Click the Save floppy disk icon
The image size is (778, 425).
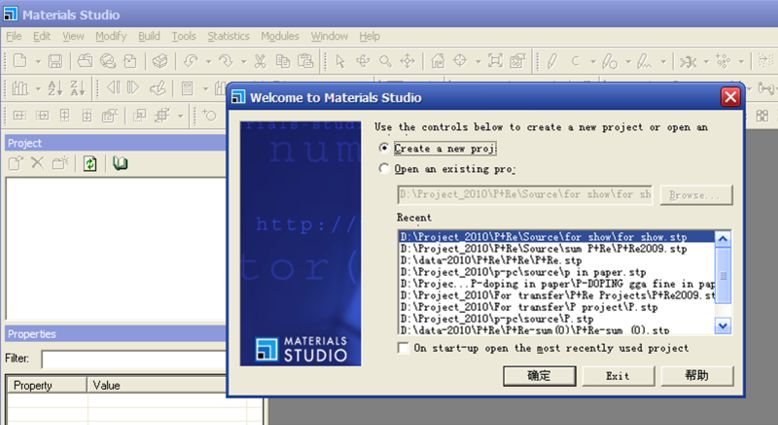[55, 61]
